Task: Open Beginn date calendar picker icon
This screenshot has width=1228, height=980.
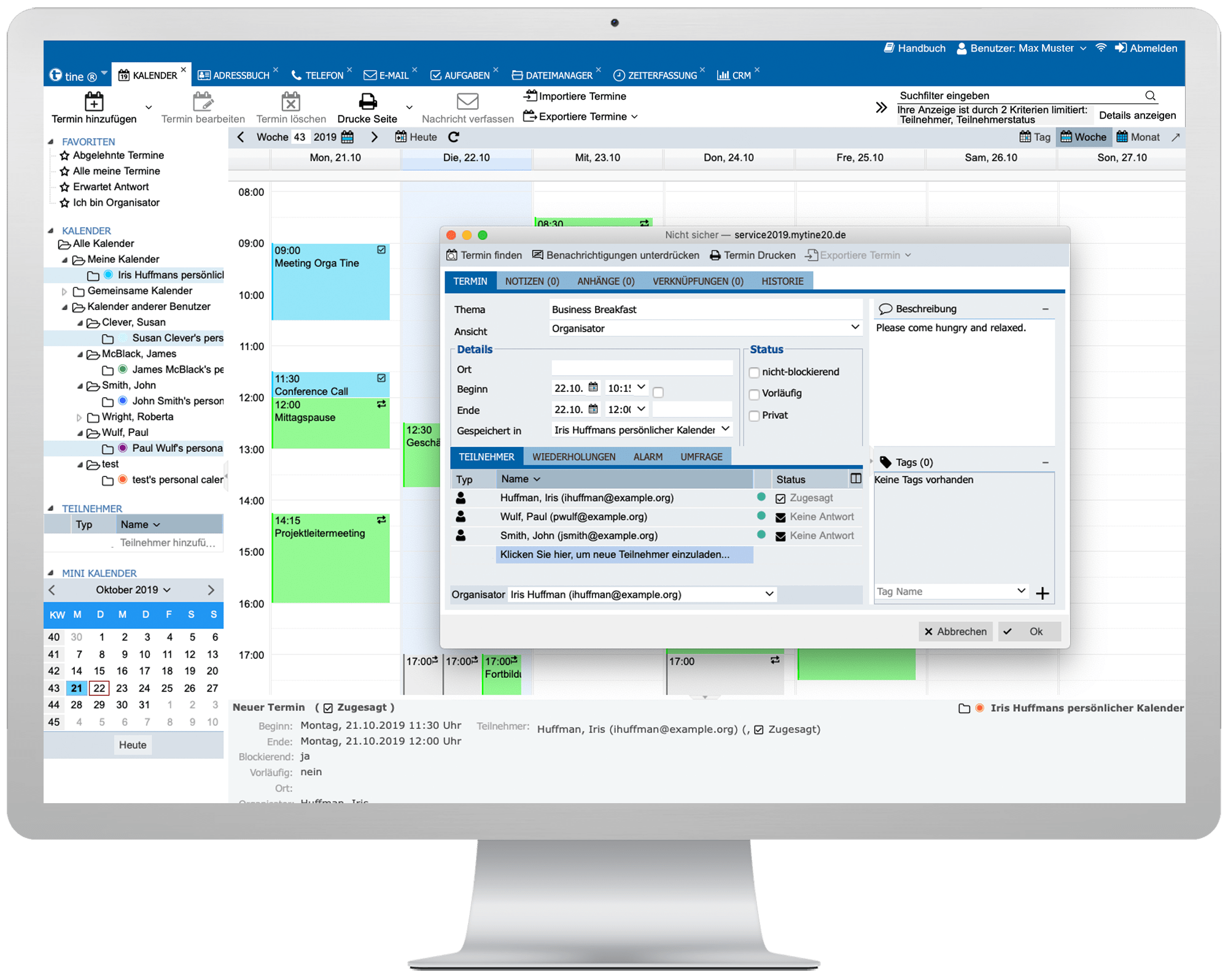Action: click(593, 387)
